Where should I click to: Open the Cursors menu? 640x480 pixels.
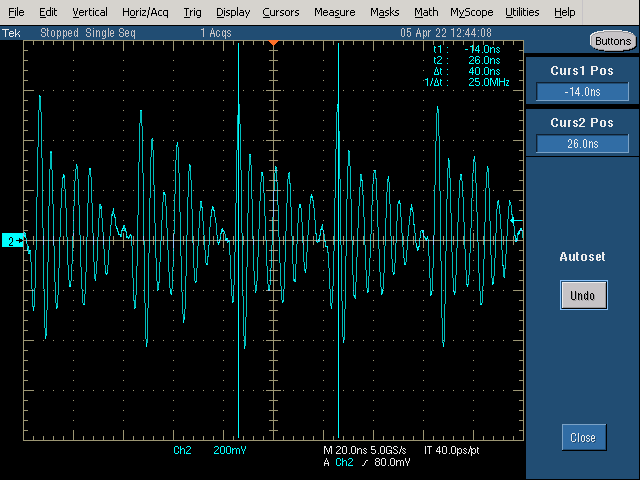tap(281, 12)
